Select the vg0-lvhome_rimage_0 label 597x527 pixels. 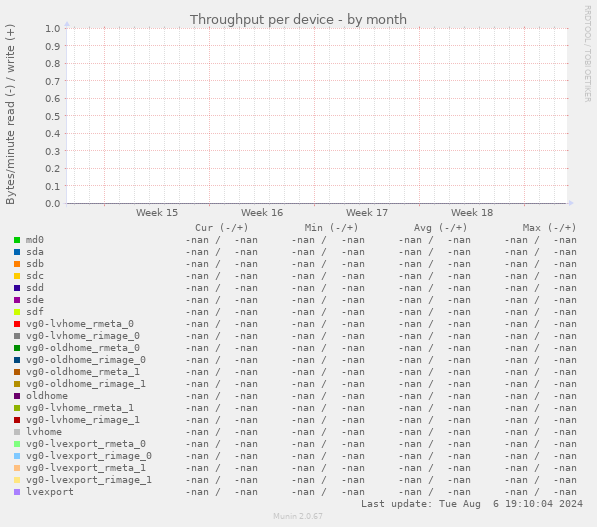tap(83, 336)
